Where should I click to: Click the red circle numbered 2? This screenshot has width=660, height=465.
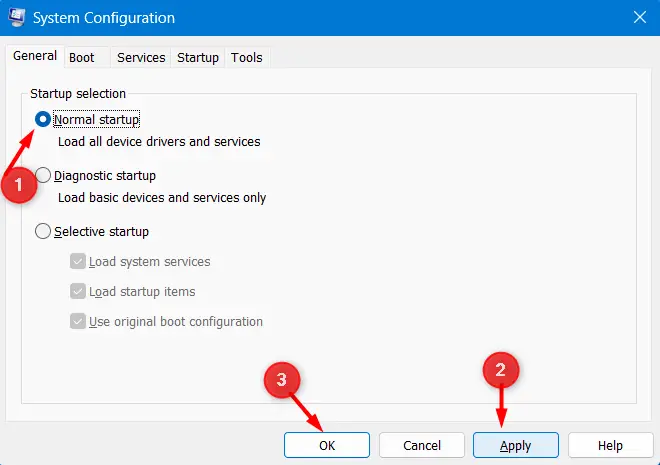[x=501, y=371]
